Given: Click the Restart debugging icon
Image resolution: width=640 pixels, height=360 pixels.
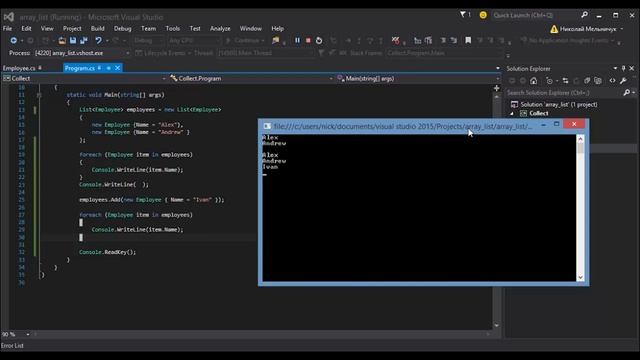Looking at the screenshot, I should [319, 40].
